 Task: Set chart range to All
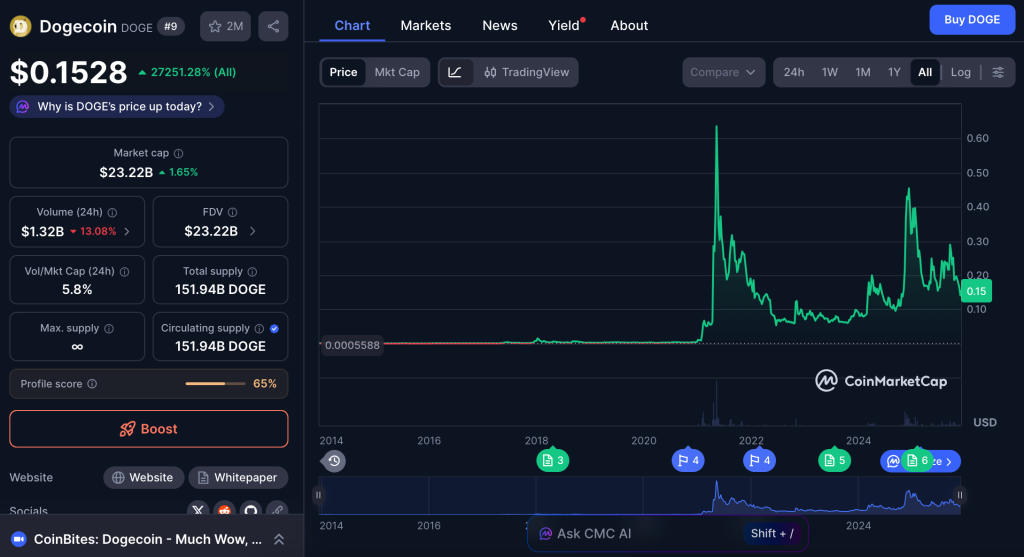point(925,72)
